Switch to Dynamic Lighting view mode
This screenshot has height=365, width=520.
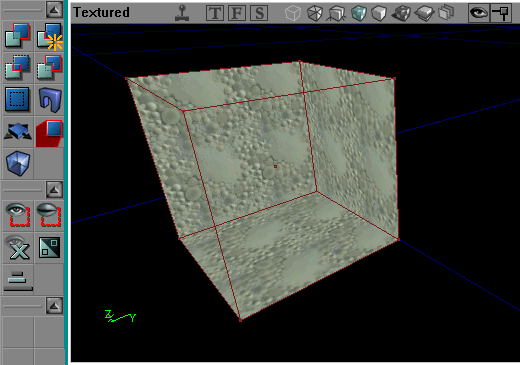(x=401, y=13)
